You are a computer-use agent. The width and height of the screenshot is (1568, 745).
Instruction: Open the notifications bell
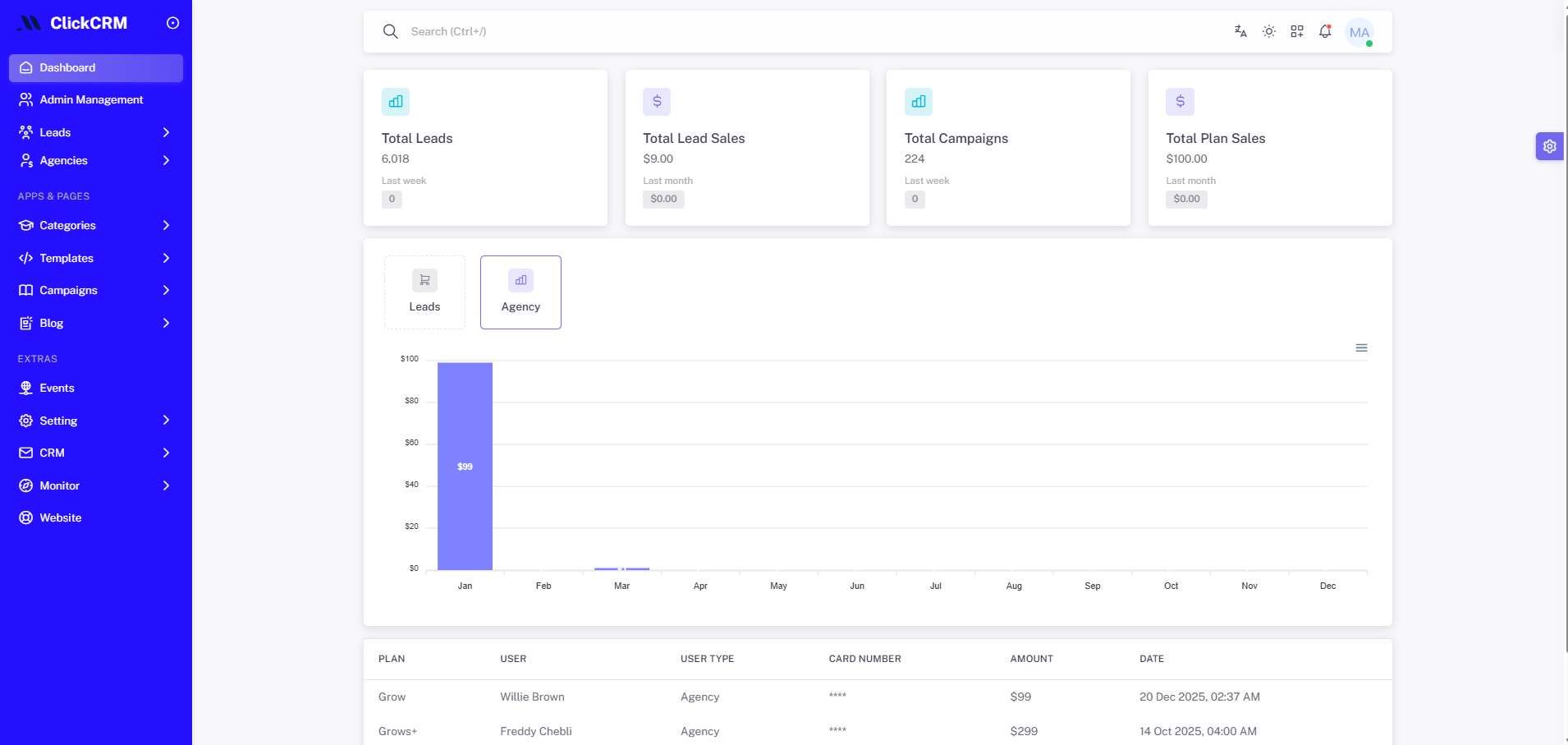pyautogui.click(x=1325, y=31)
